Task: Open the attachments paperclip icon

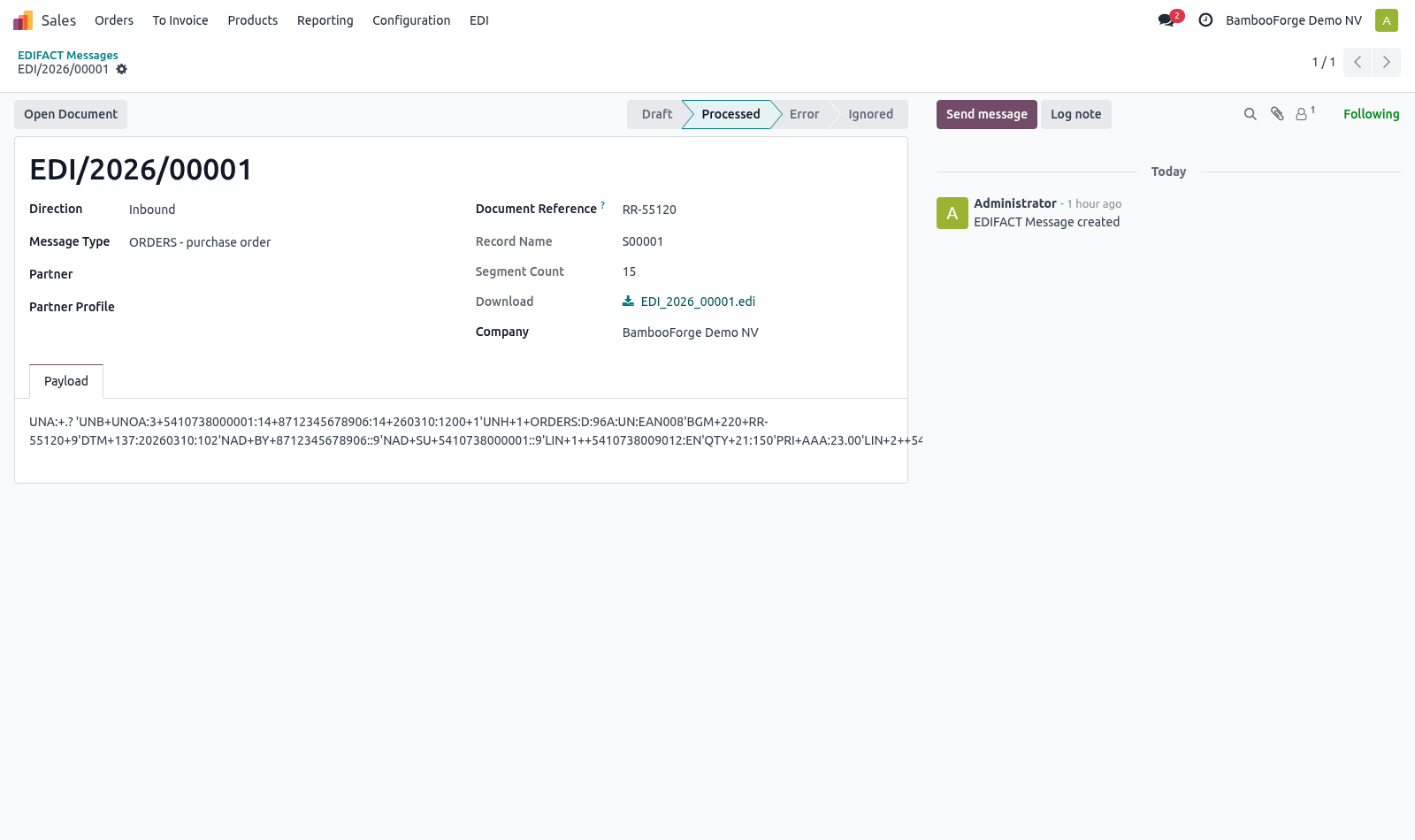Action: [x=1277, y=114]
